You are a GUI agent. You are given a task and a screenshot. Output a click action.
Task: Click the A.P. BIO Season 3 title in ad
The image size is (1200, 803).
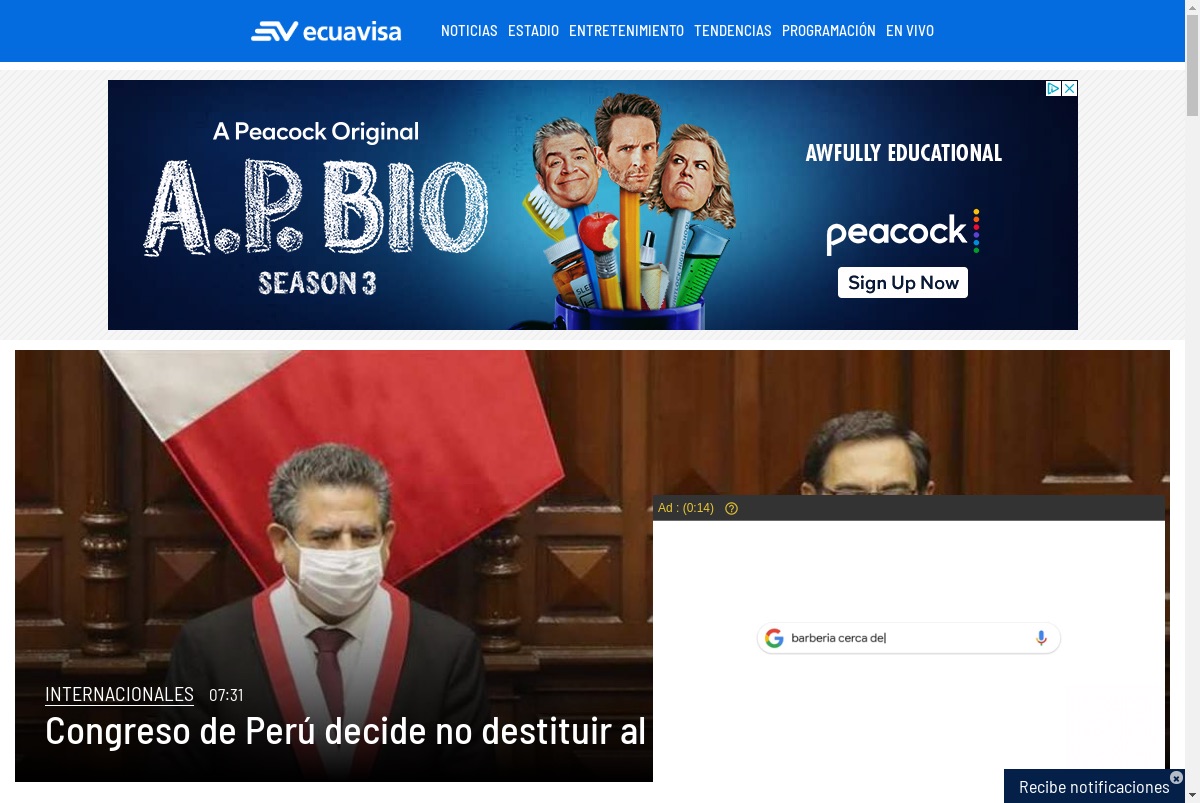[316, 225]
